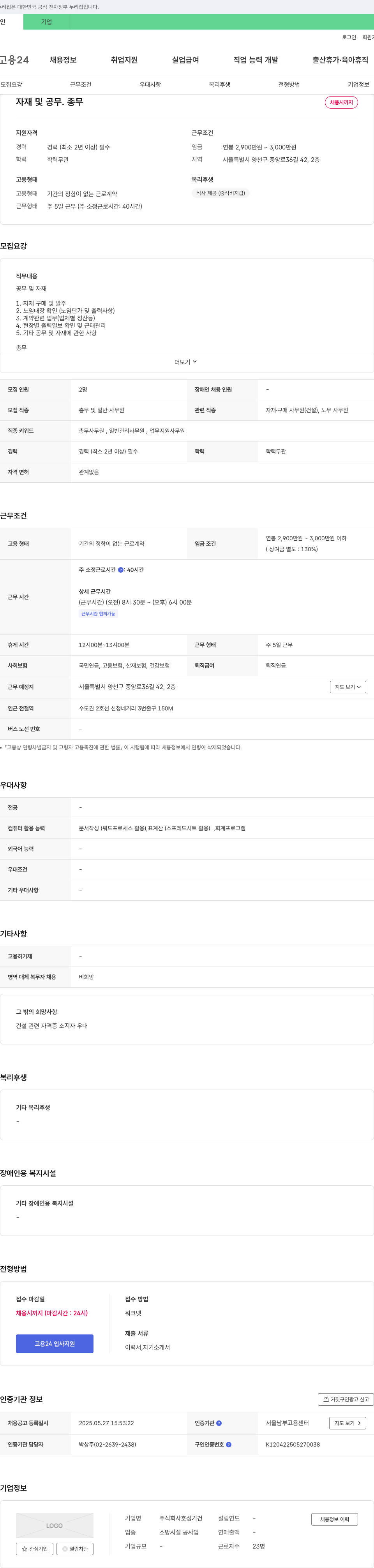Go to 고용24 home logo
The image size is (374, 1568).
(x=14, y=60)
